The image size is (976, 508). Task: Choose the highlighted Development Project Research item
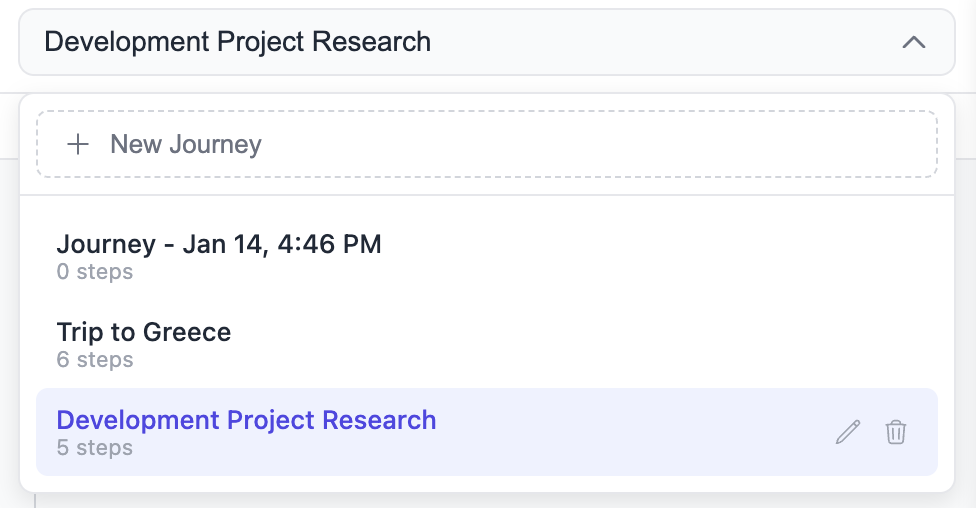tap(246, 420)
